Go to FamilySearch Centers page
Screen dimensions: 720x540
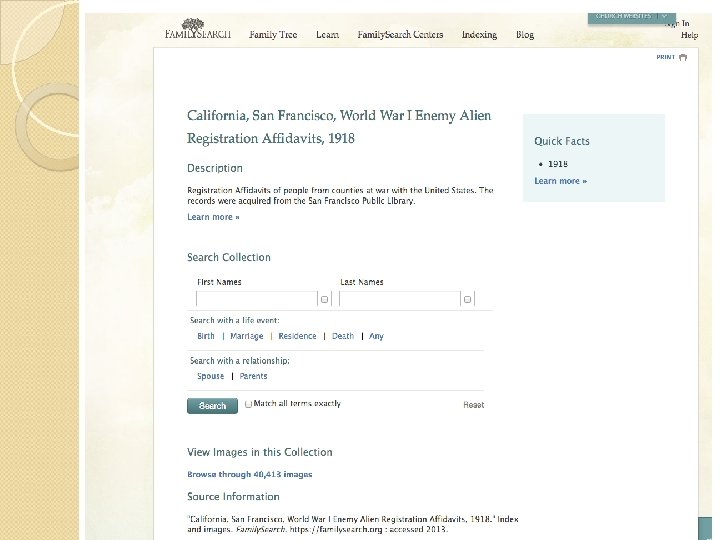(x=400, y=35)
